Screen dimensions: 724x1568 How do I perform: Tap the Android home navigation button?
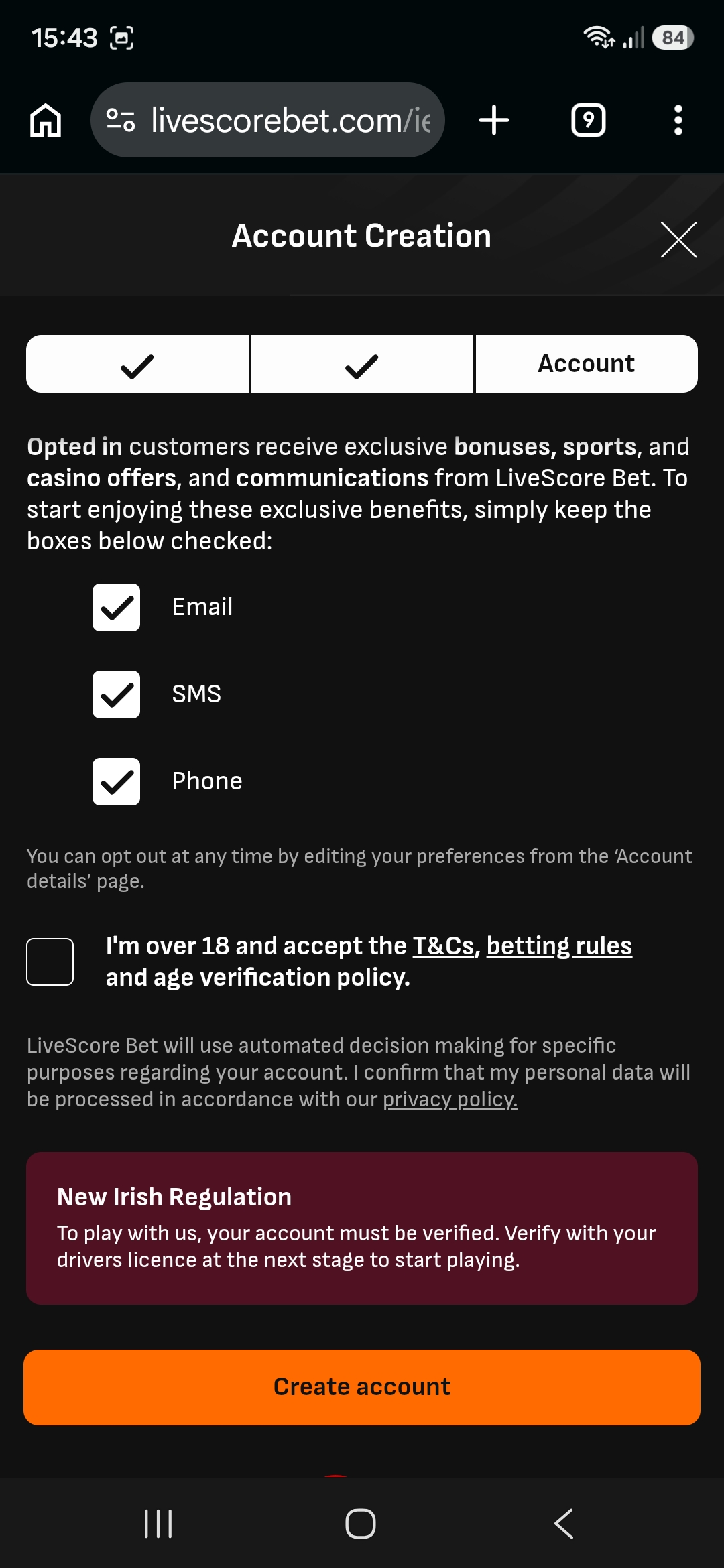click(x=361, y=1524)
